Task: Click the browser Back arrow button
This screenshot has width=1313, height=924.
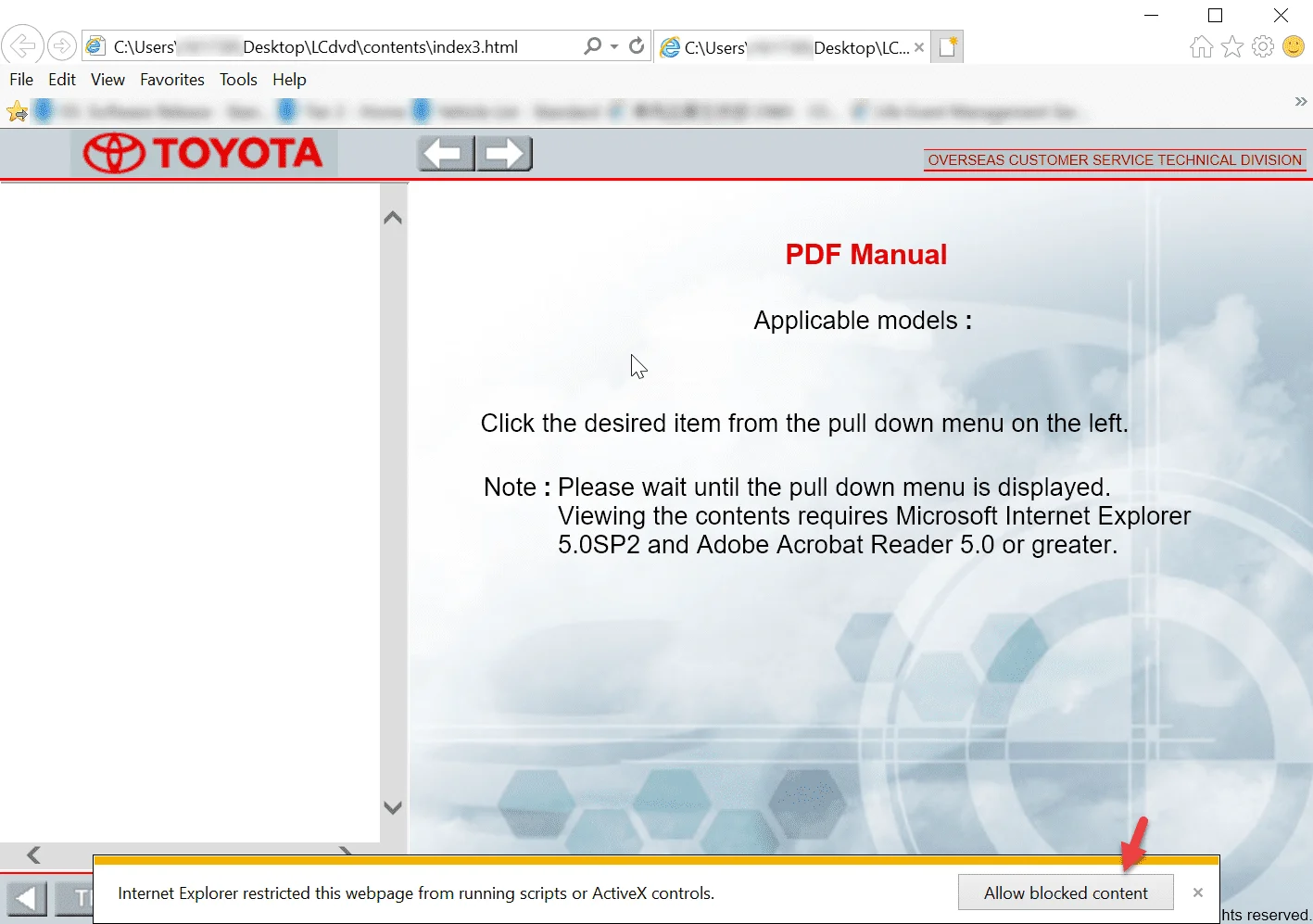Action: pos(22,45)
